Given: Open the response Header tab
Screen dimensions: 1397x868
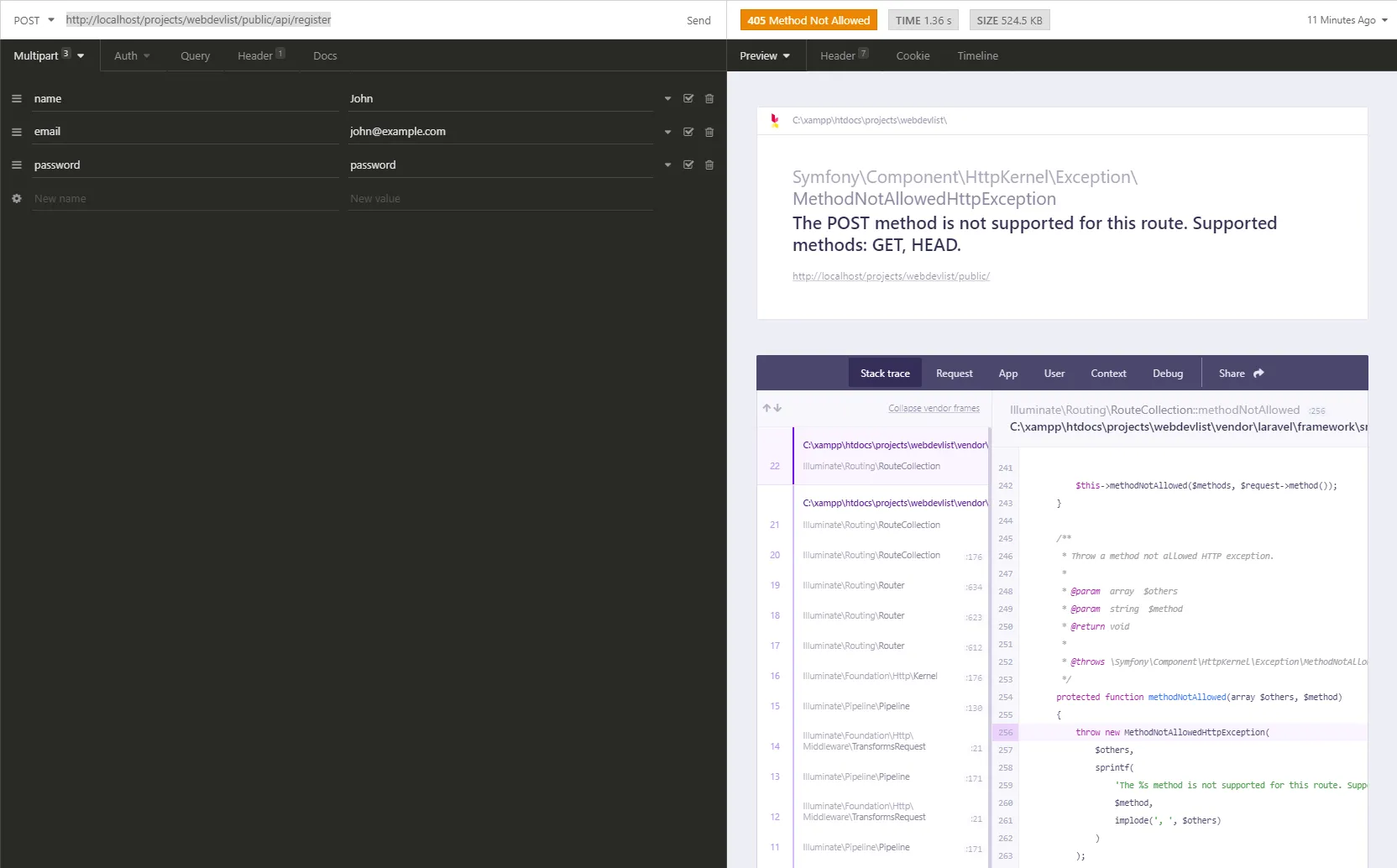Looking at the screenshot, I should [844, 56].
